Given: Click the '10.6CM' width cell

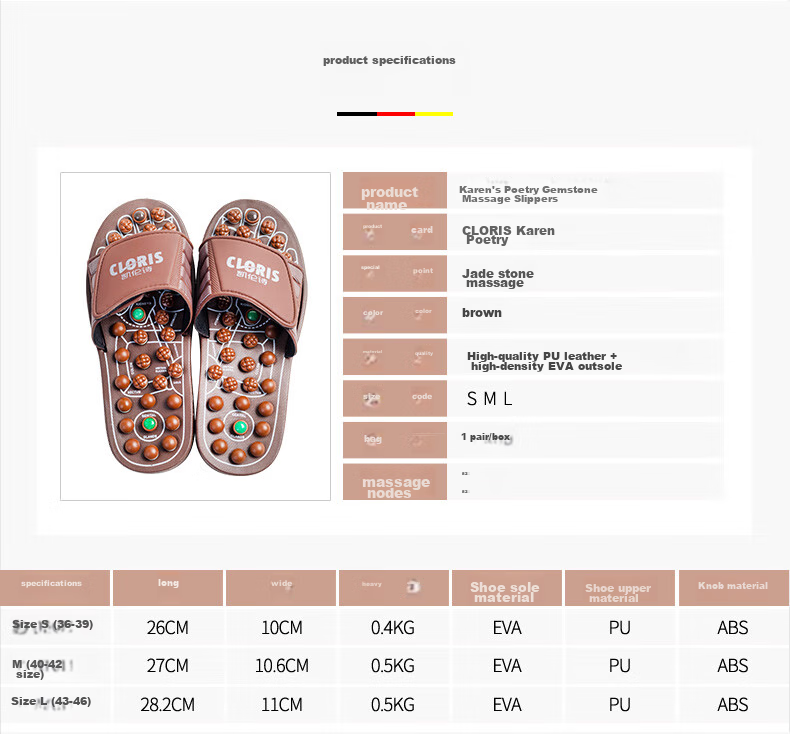Looking at the screenshot, I should coord(282,666).
